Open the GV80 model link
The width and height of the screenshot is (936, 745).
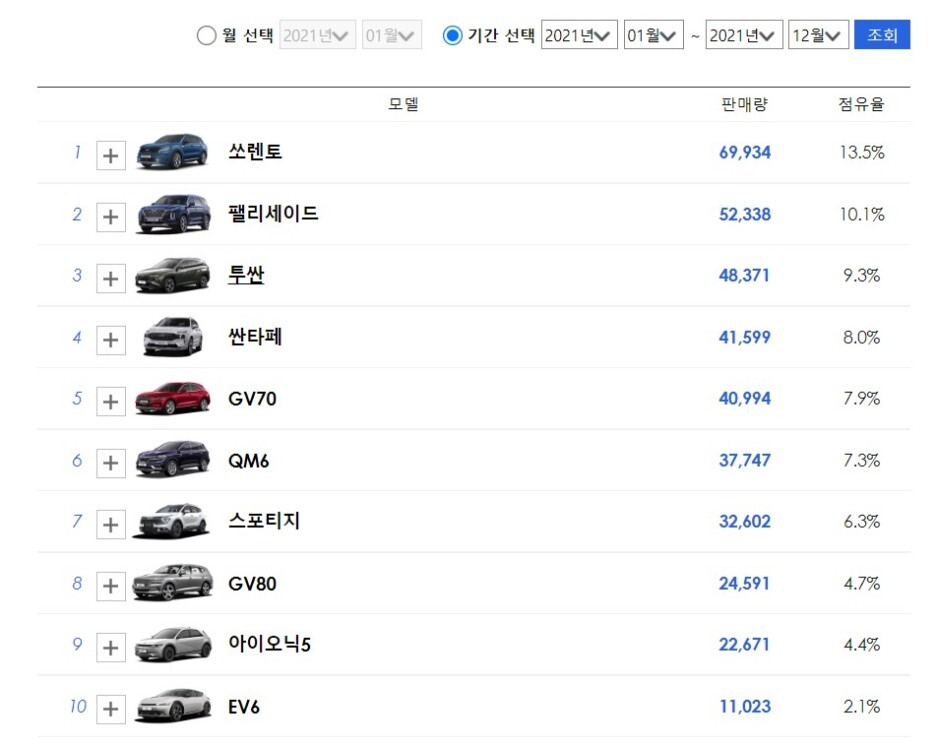[x=252, y=583]
